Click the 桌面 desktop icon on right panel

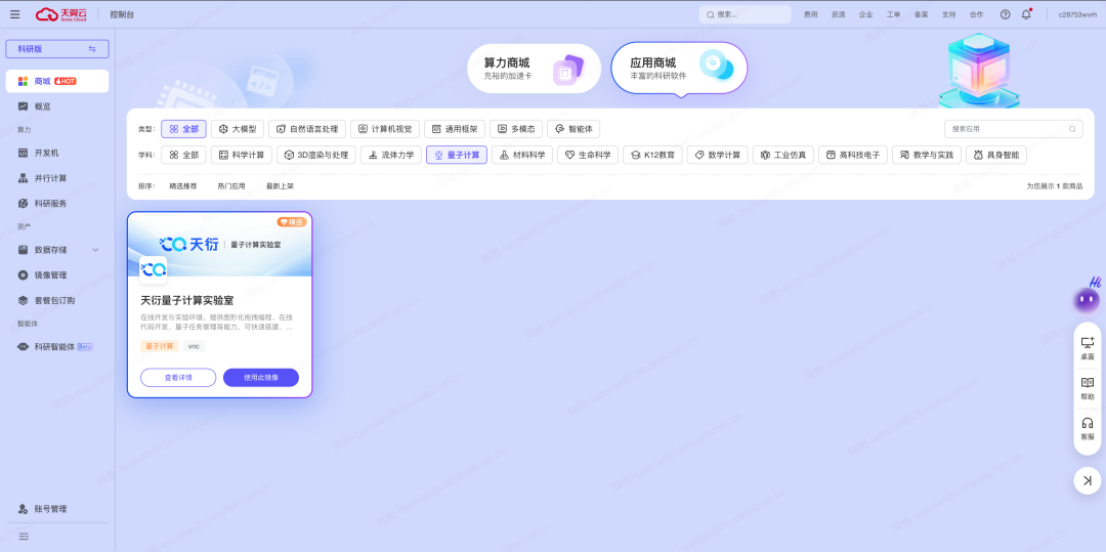[x=1087, y=347]
